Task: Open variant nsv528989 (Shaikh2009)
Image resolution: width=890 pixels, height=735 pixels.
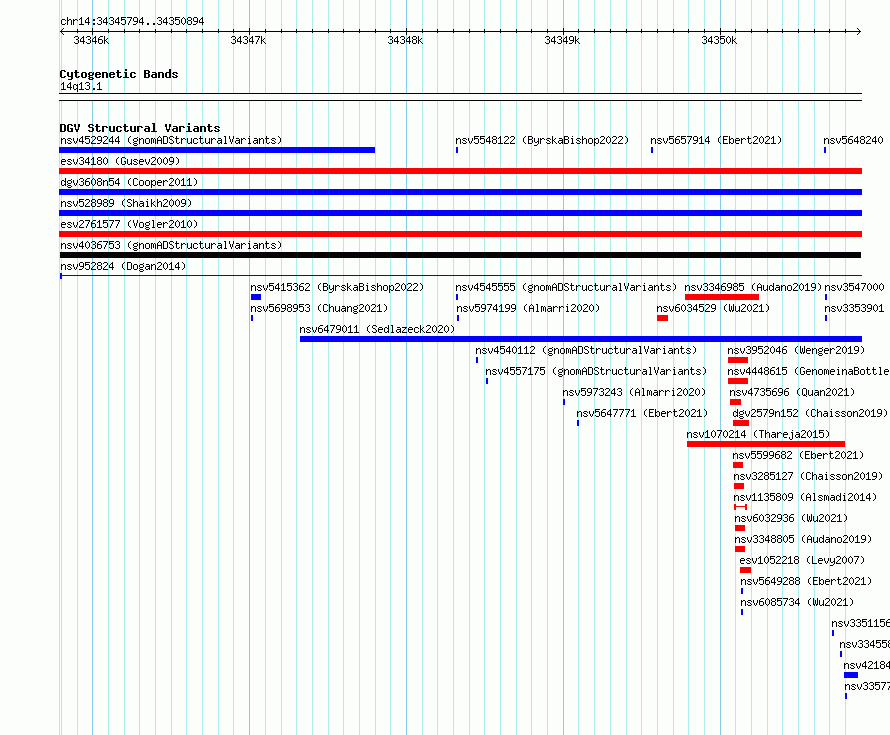Action: [126, 203]
